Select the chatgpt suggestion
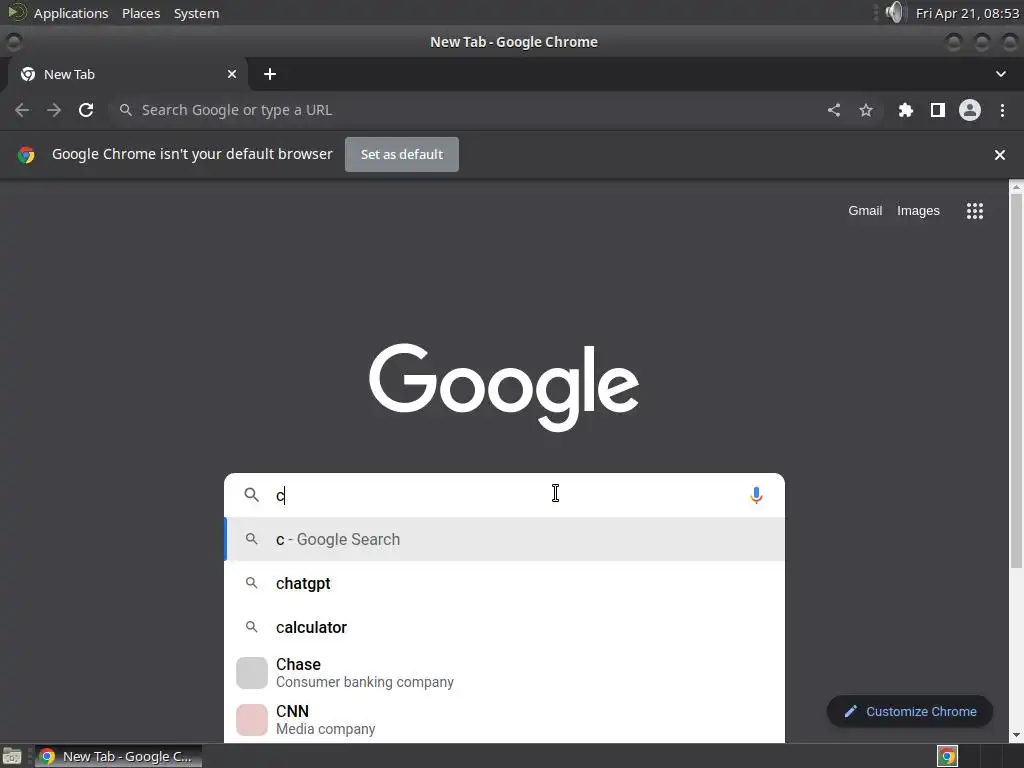 pos(504,583)
